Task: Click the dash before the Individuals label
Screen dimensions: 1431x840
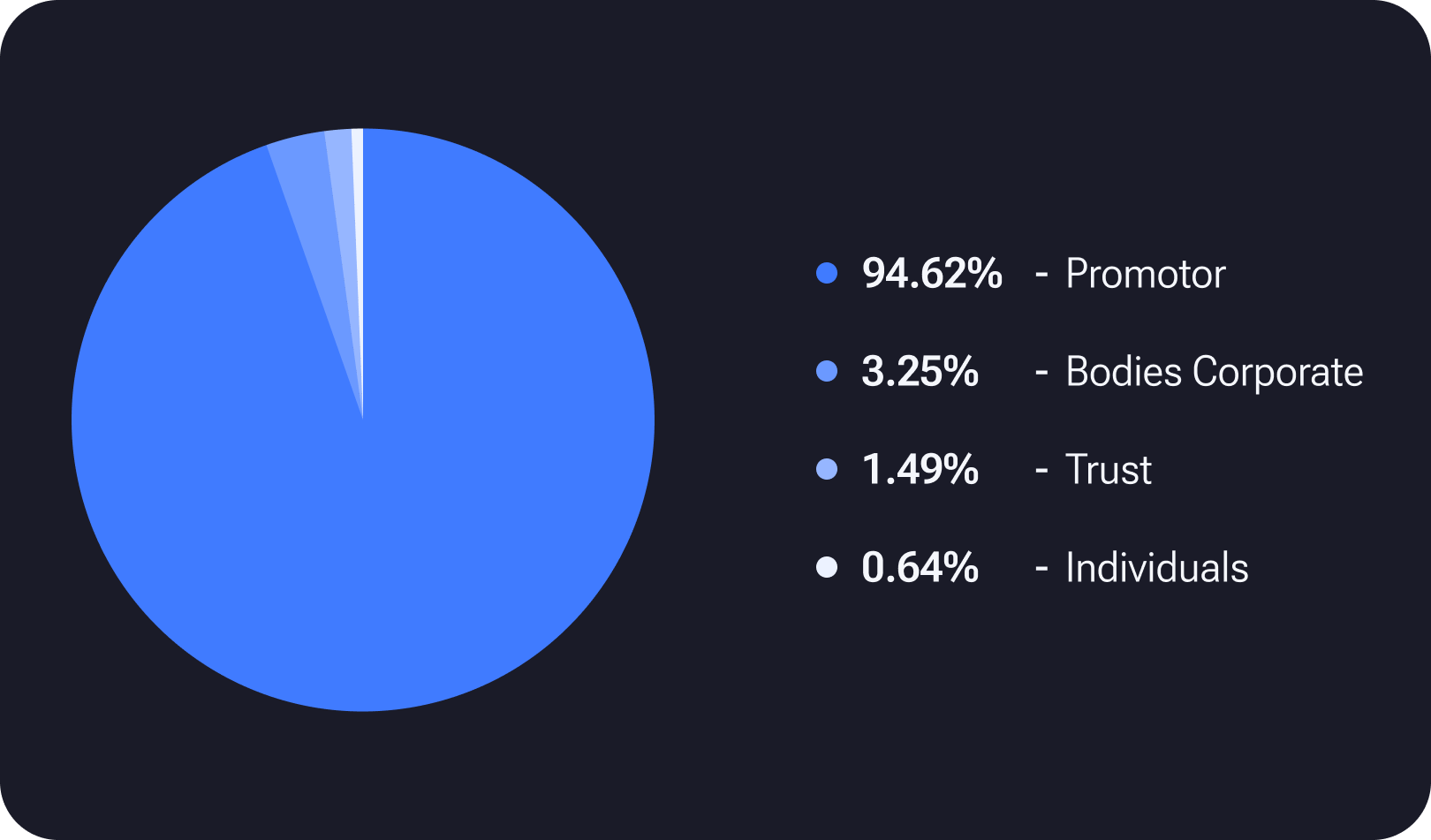Action: [1041, 569]
